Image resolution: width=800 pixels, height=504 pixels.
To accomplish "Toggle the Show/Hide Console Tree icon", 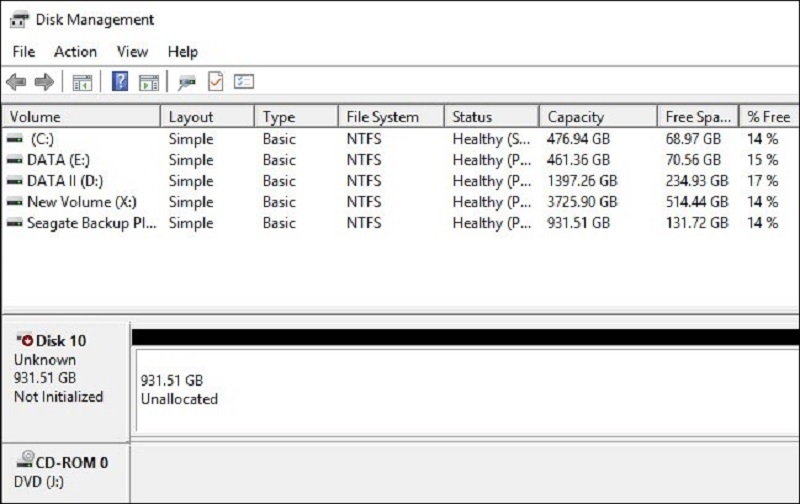I will pyautogui.click(x=82, y=82).
